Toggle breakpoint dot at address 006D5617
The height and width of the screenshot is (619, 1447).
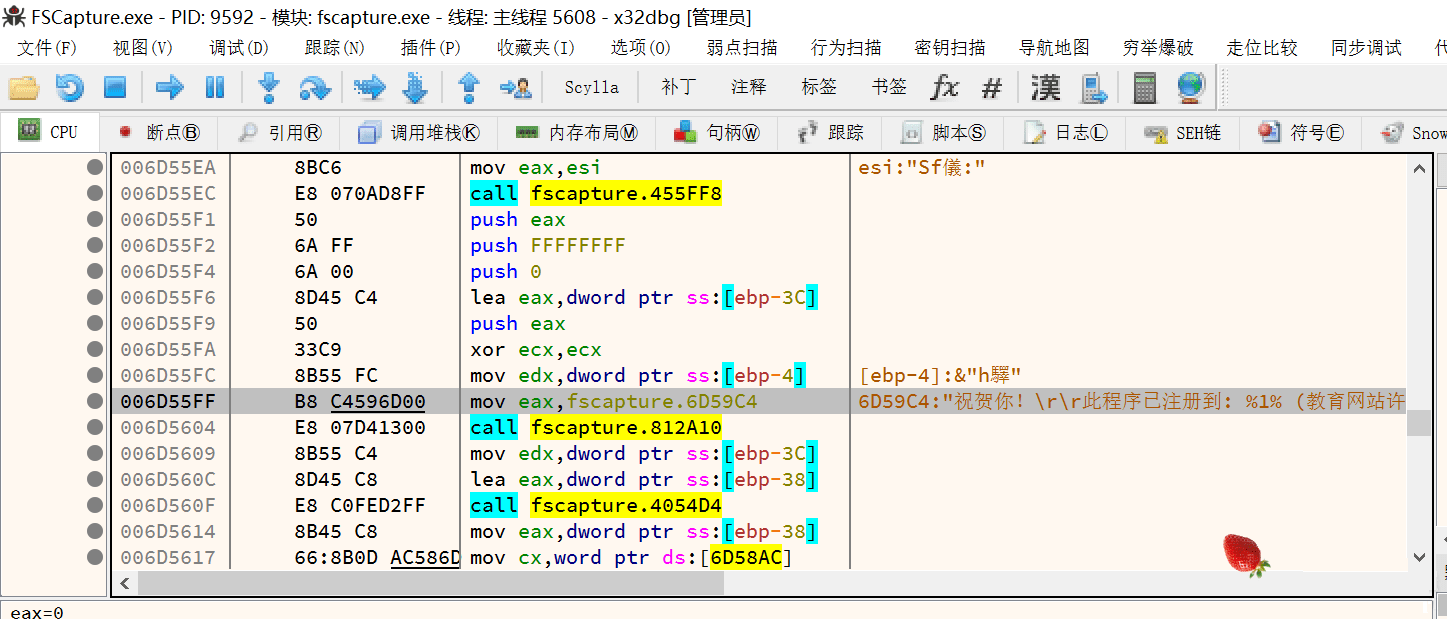tap(95, 557)
